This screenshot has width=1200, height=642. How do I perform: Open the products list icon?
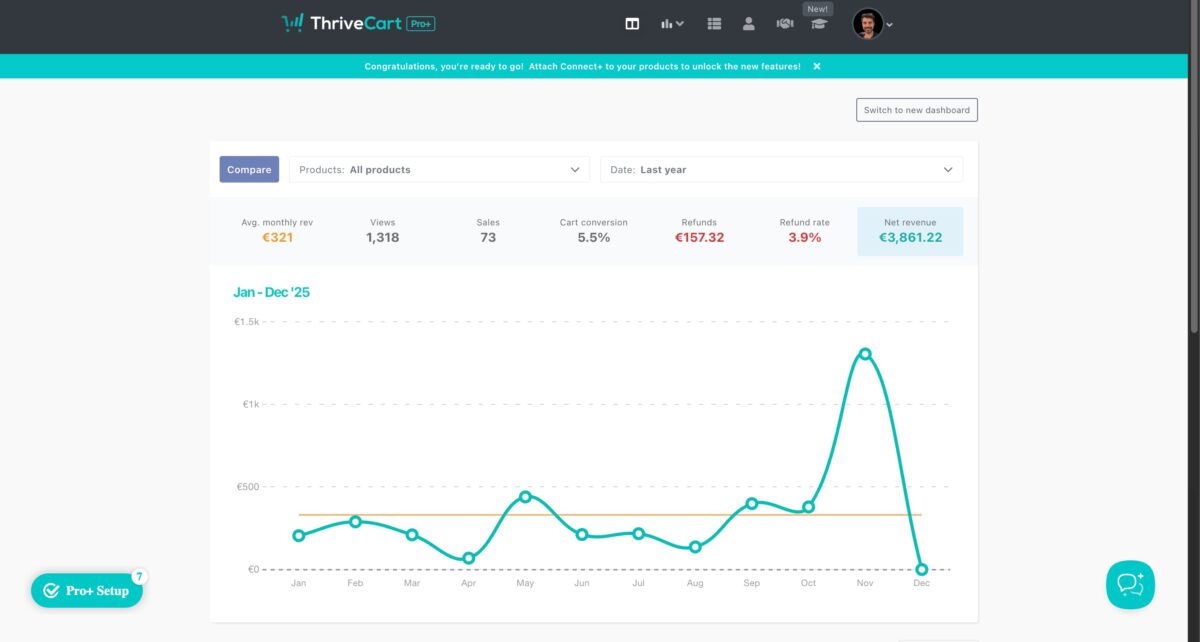(x=714, y=24)
